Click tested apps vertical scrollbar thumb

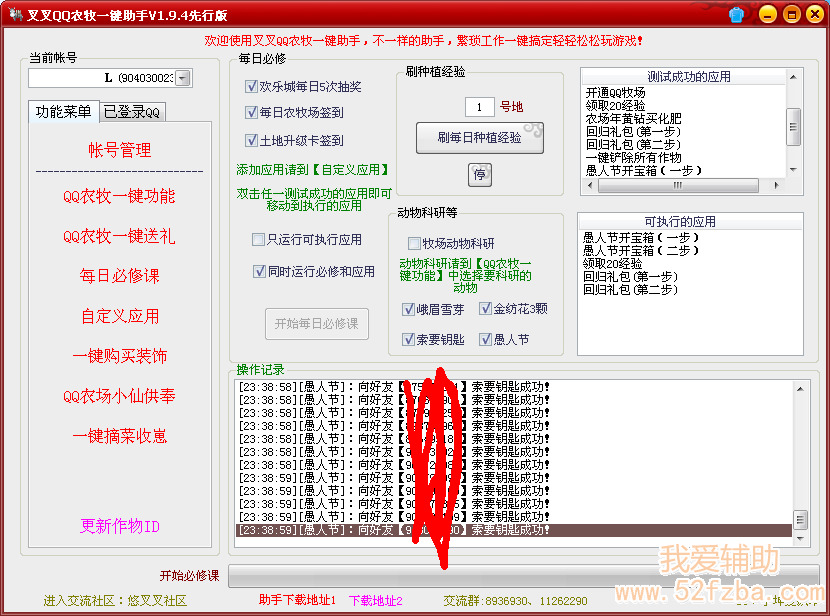pos(793,127)
